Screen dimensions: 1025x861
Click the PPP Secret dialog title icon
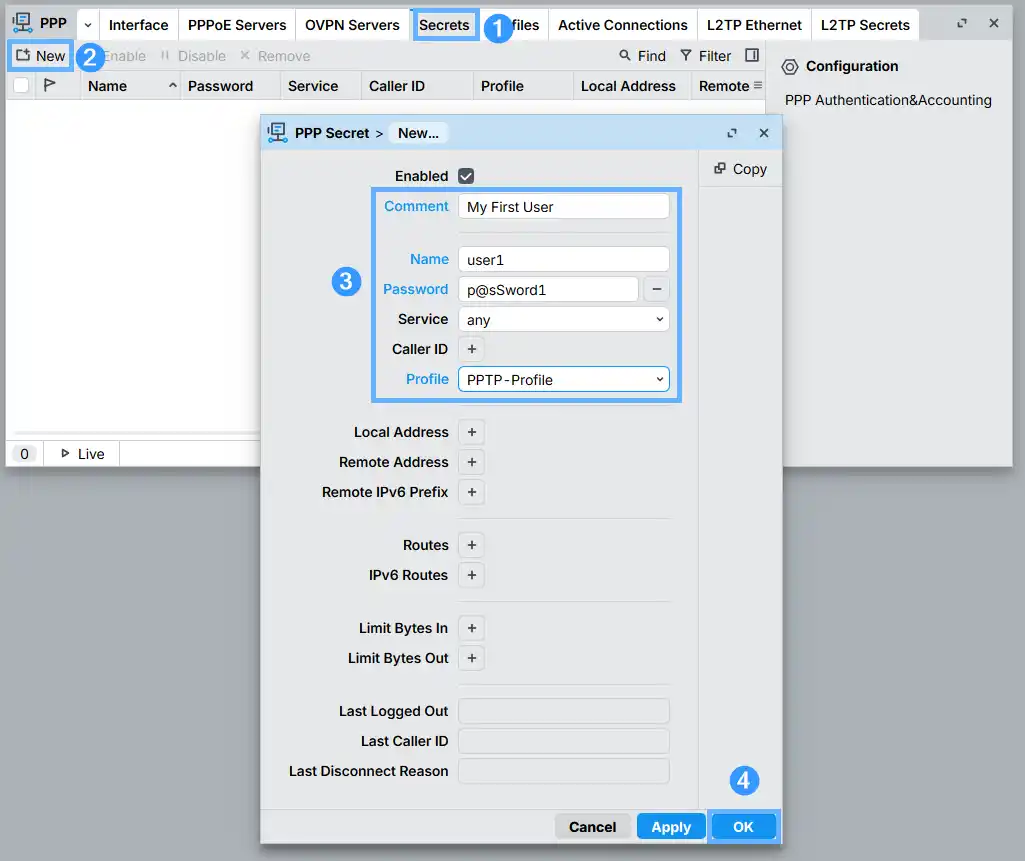(277, 133)
